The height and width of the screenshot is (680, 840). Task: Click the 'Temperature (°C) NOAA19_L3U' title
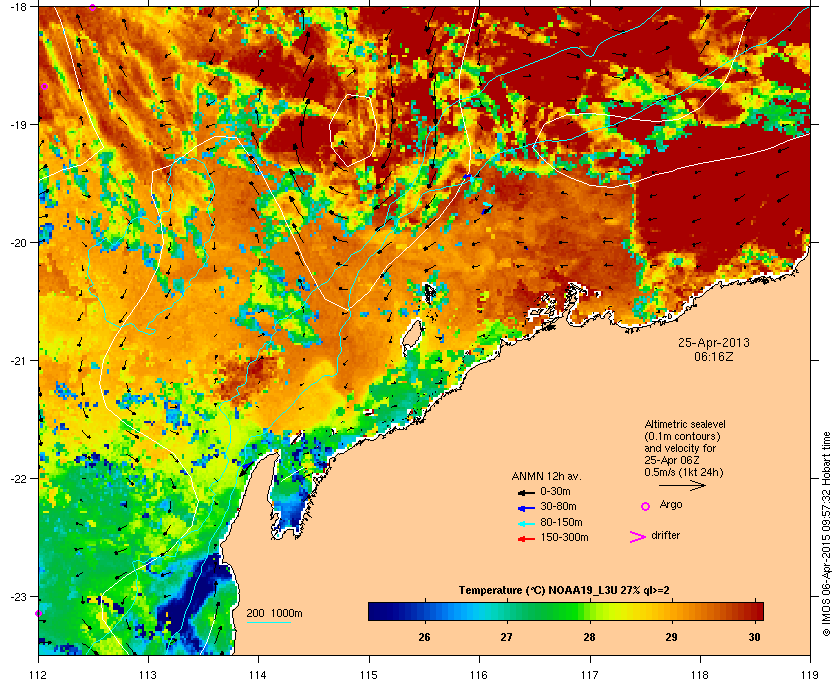coord(537,591)
